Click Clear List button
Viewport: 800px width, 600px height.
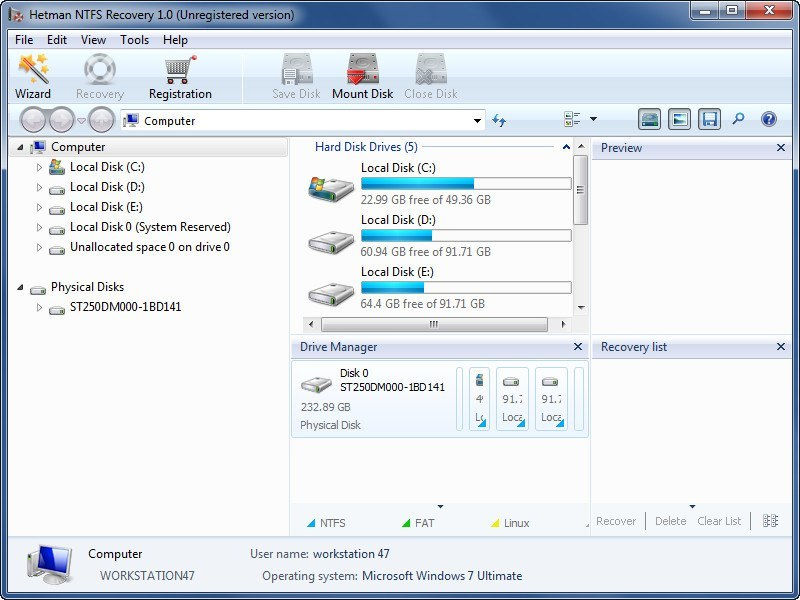[x=719, y=521]
